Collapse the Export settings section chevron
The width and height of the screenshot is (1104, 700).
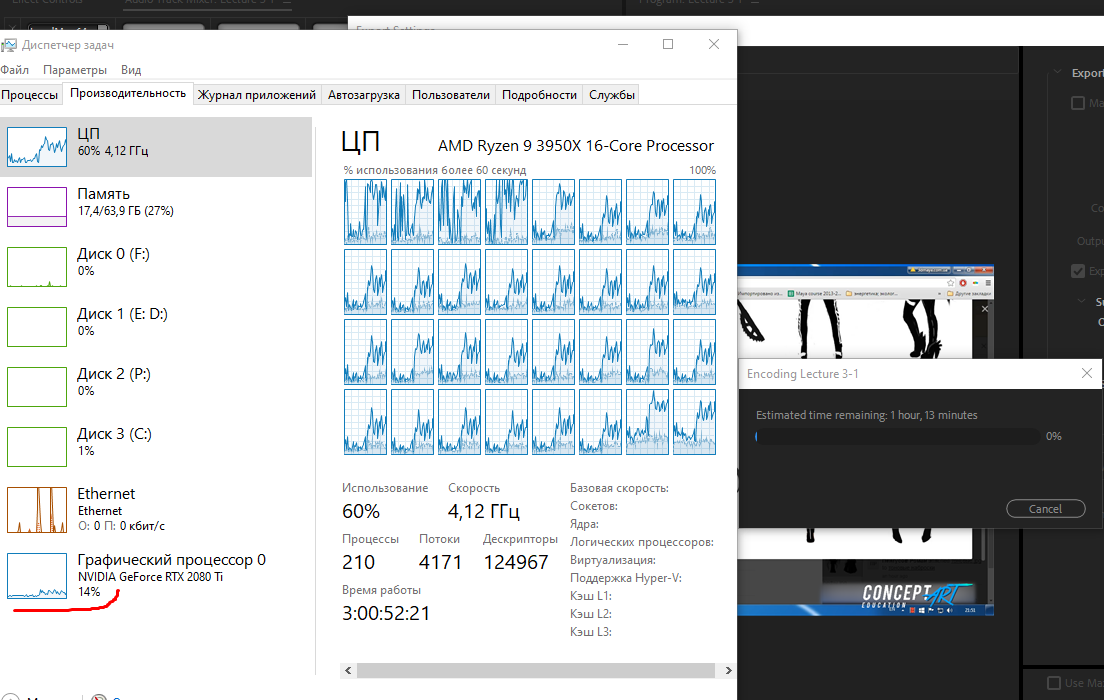tap(1057, 73)
